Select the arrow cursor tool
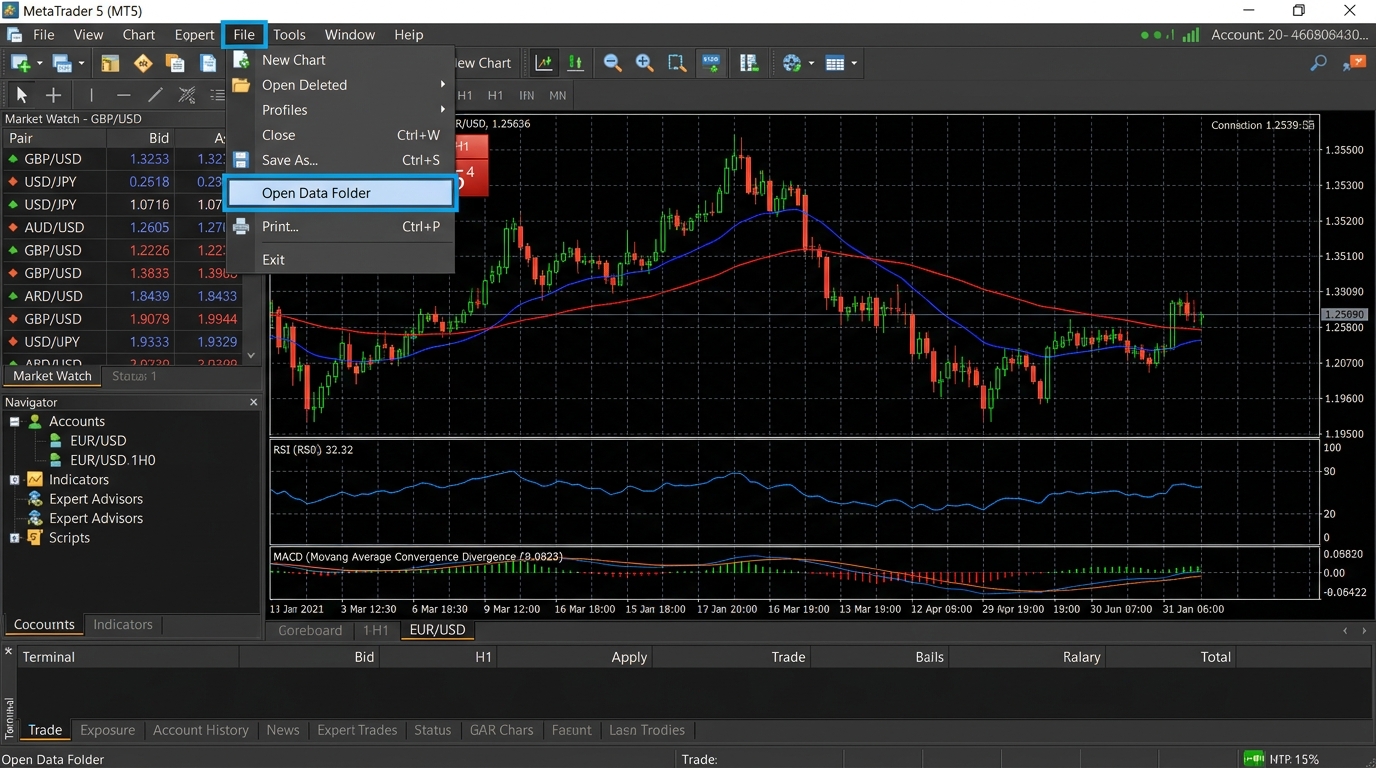 tap(21, 95)
